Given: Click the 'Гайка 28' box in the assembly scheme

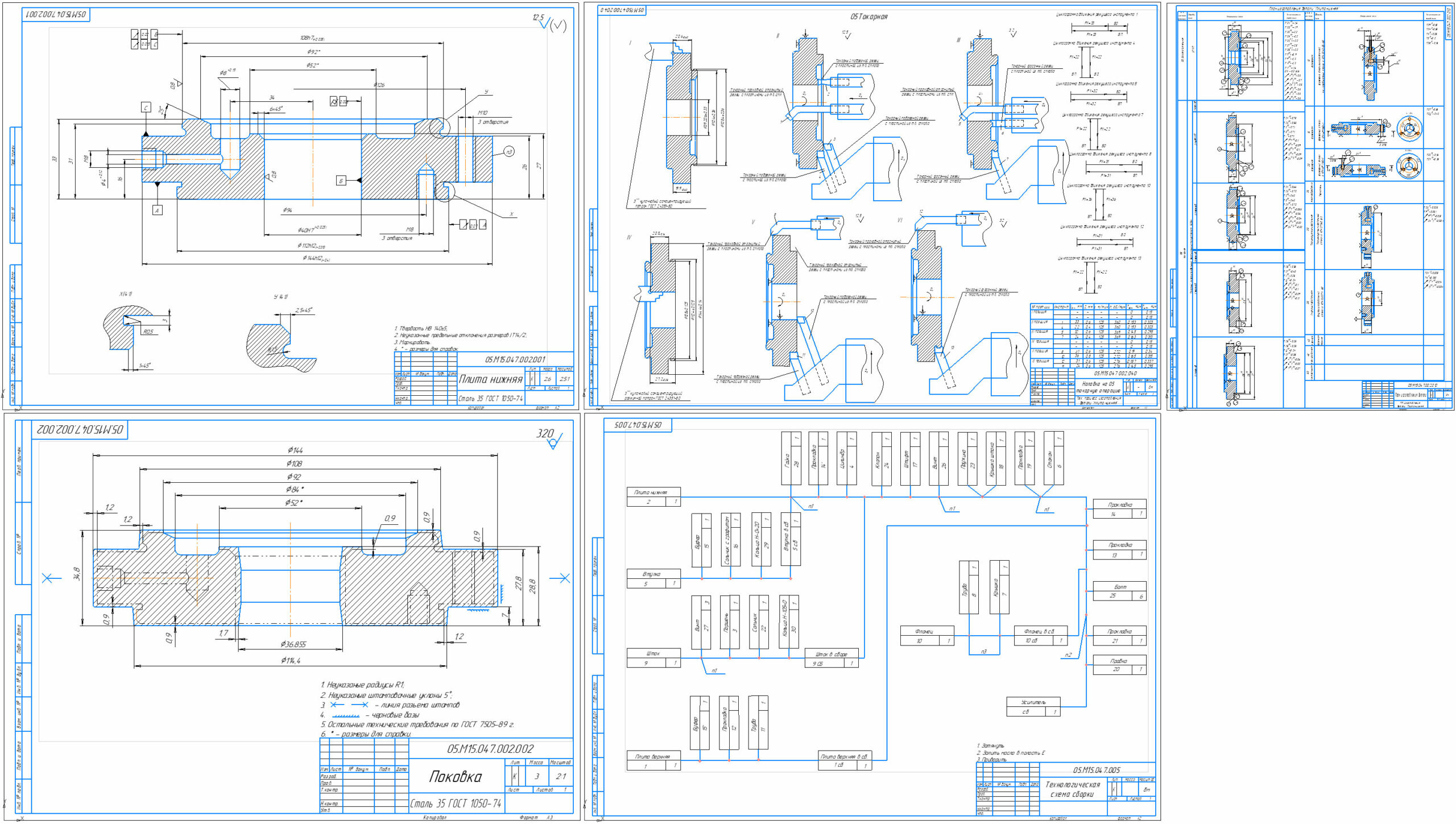Looking at the screenshot, I should click(x=791, y=458).
